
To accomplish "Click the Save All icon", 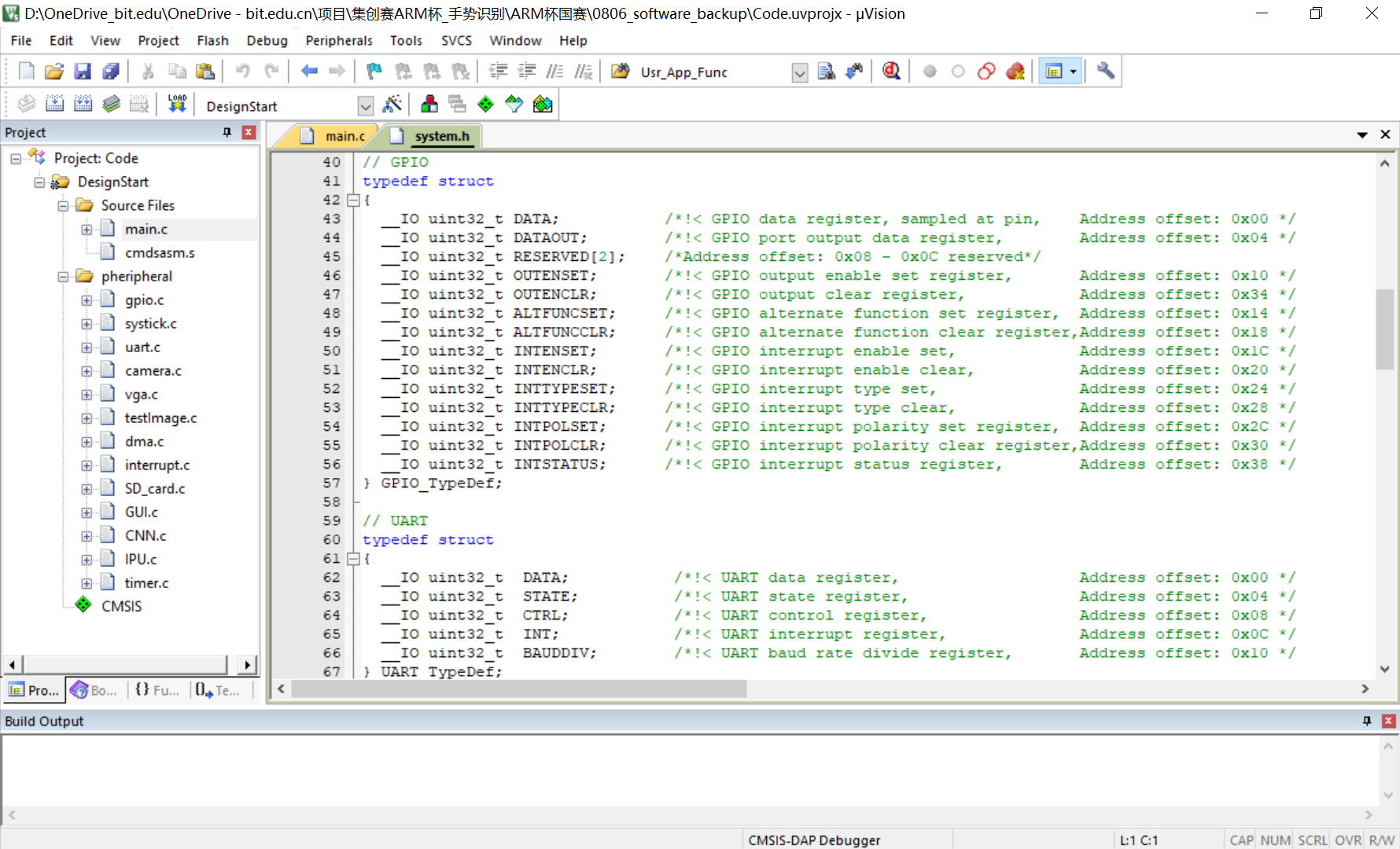I will click(111, 72).
